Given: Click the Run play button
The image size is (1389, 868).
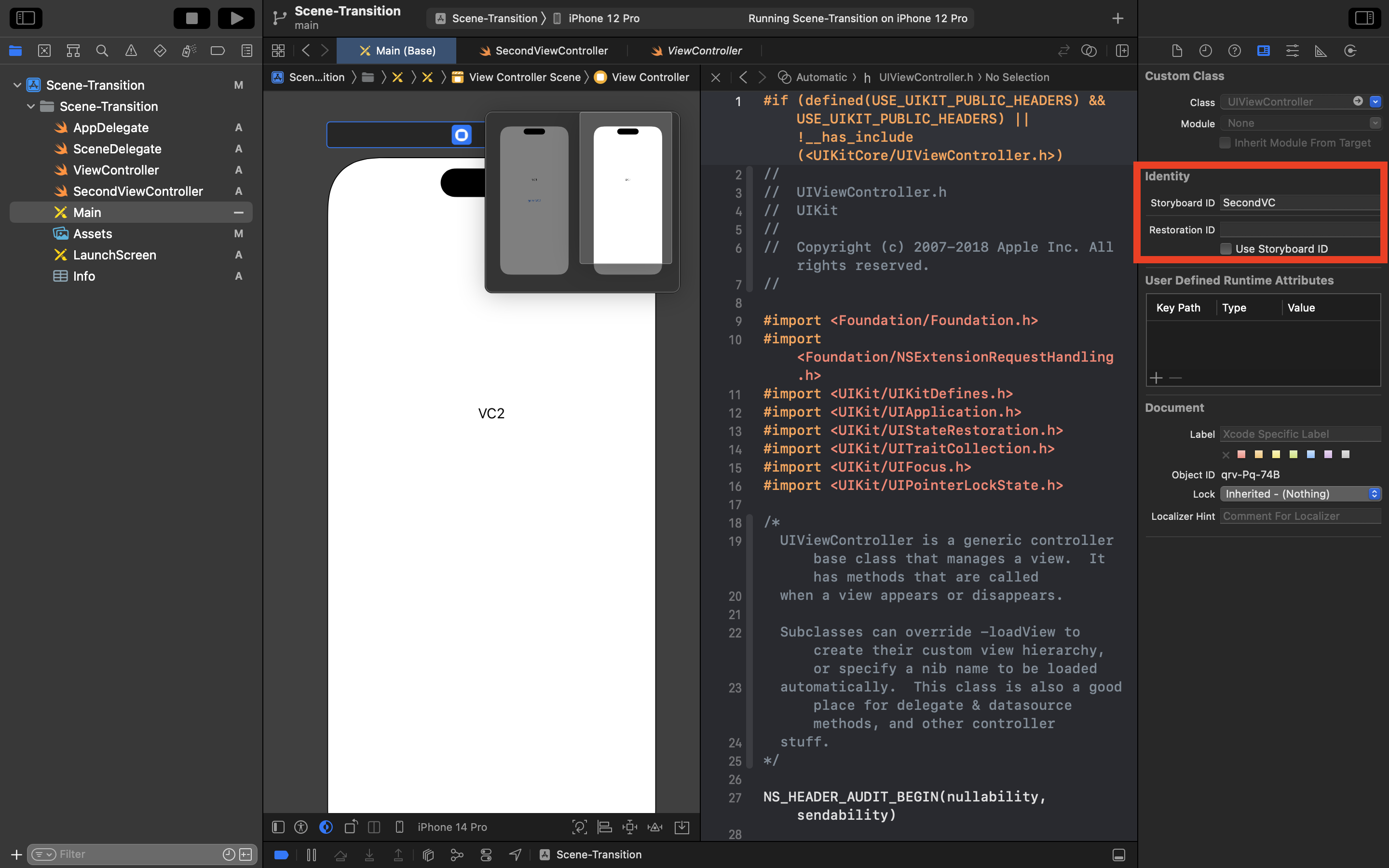Looking at the screenshot, I should pos(236,18).
